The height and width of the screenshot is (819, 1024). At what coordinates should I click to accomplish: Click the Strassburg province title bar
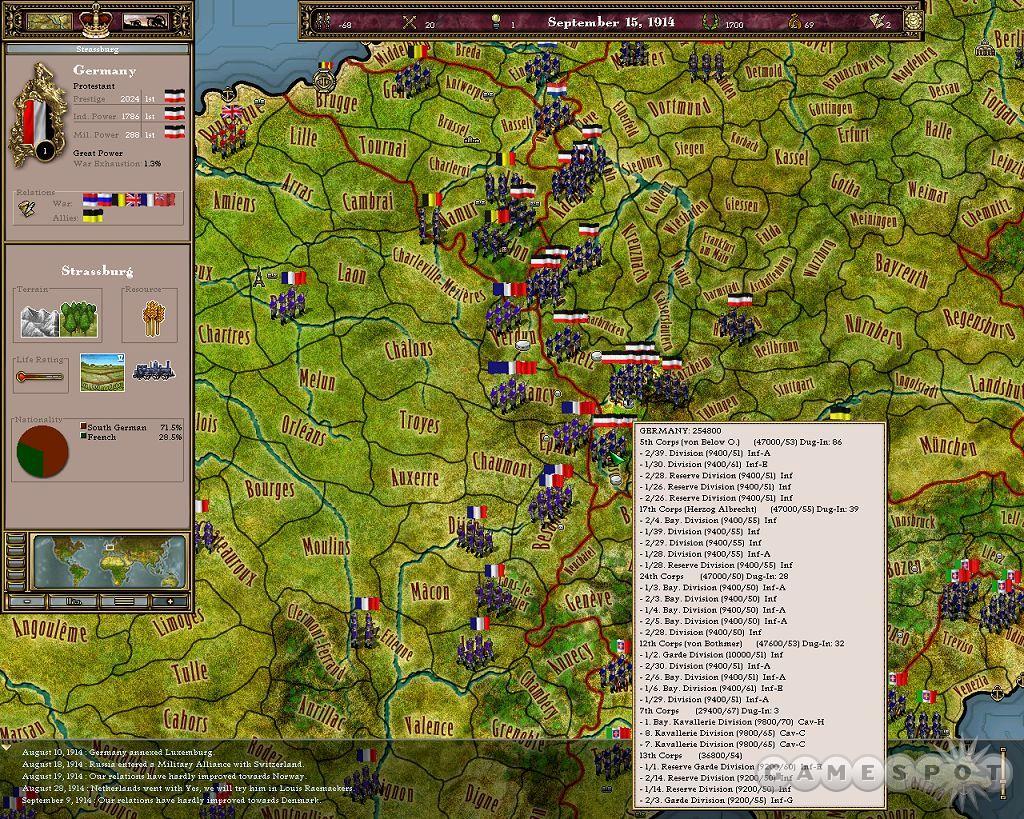tap(97, 49)
